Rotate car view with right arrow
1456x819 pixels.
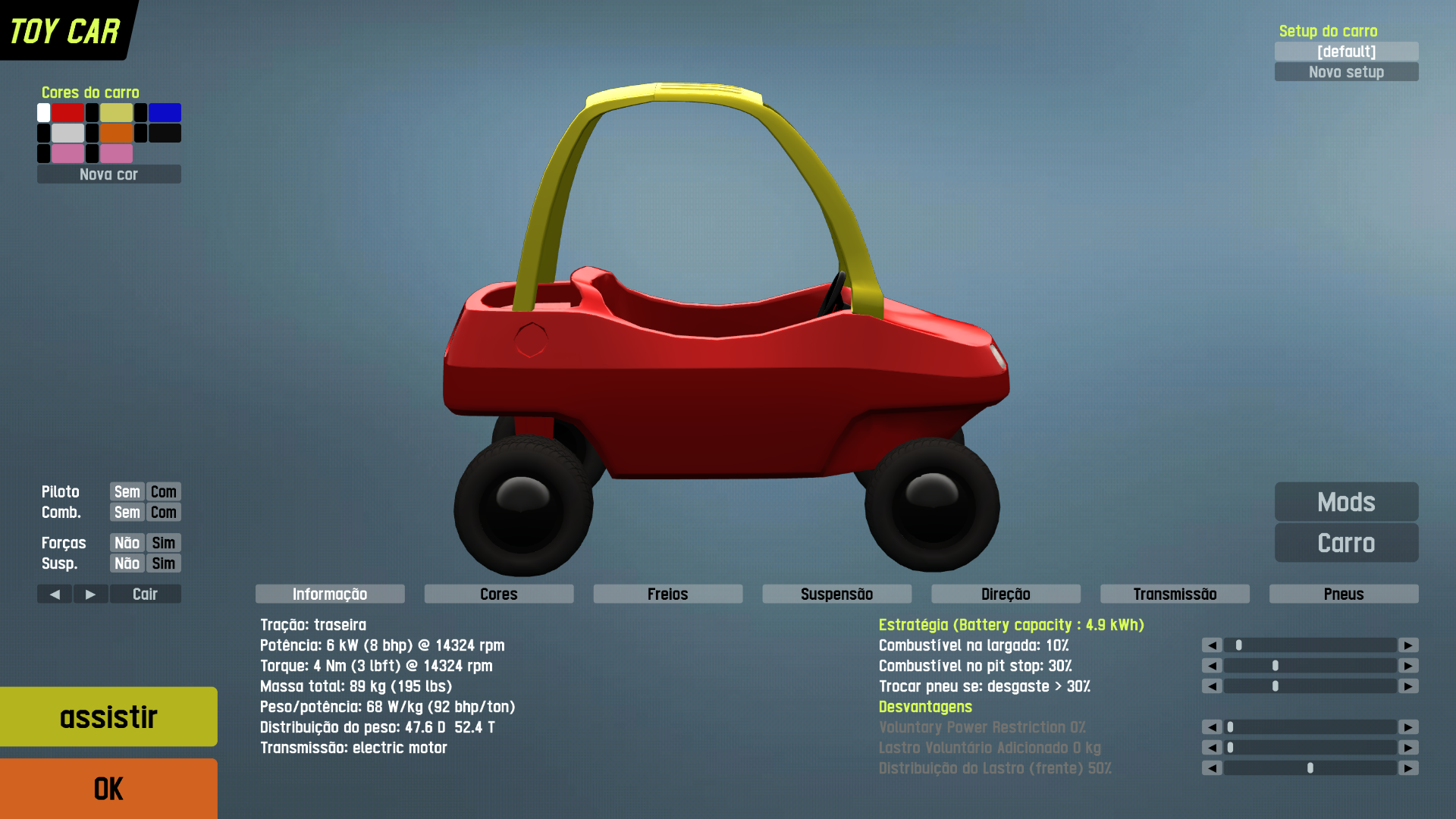point(91,594)
